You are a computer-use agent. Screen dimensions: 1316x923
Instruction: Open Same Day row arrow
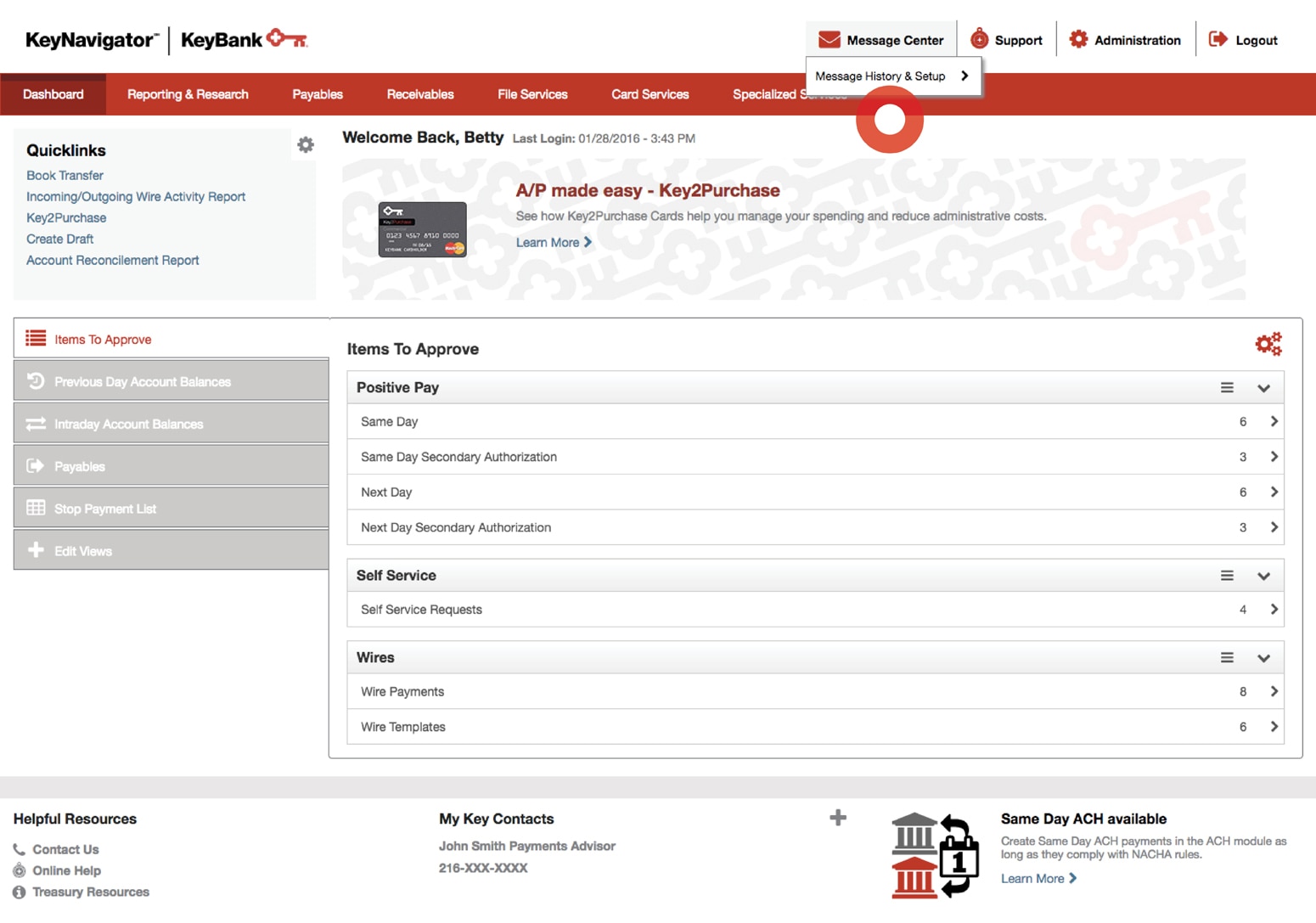pyautogui.click(x=1274, y=421)
